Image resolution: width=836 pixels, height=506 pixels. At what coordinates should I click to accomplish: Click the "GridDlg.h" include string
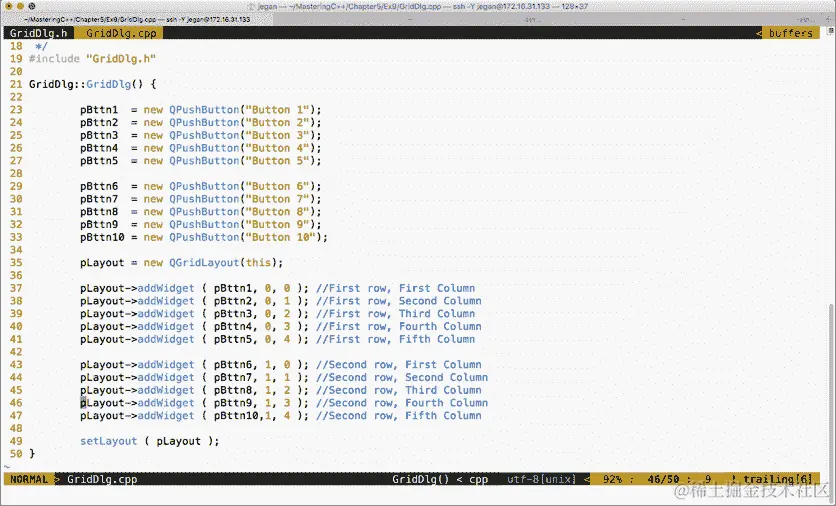click(120, 59)
